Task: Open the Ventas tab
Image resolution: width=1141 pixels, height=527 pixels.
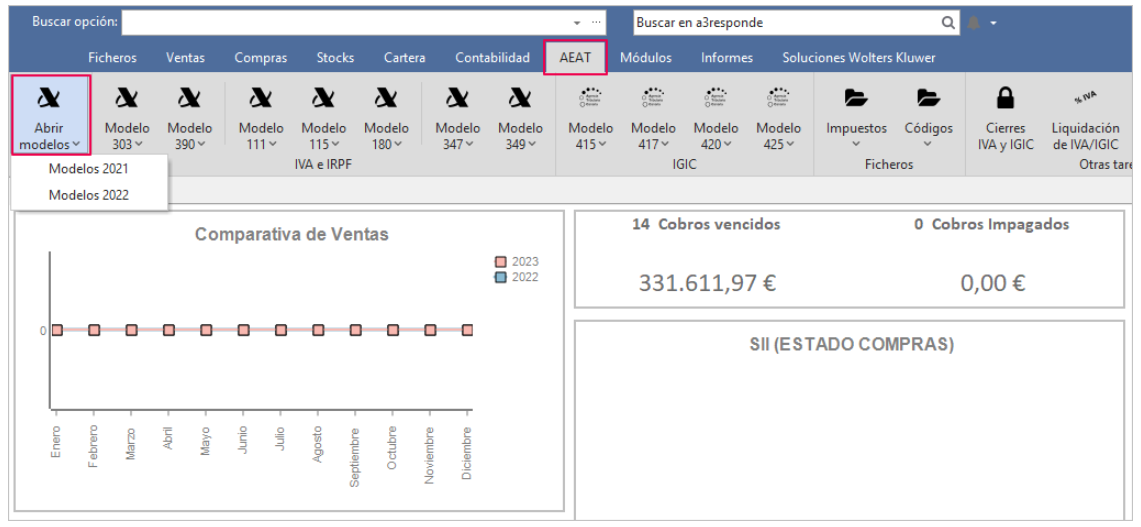Action: click(185, 58)
